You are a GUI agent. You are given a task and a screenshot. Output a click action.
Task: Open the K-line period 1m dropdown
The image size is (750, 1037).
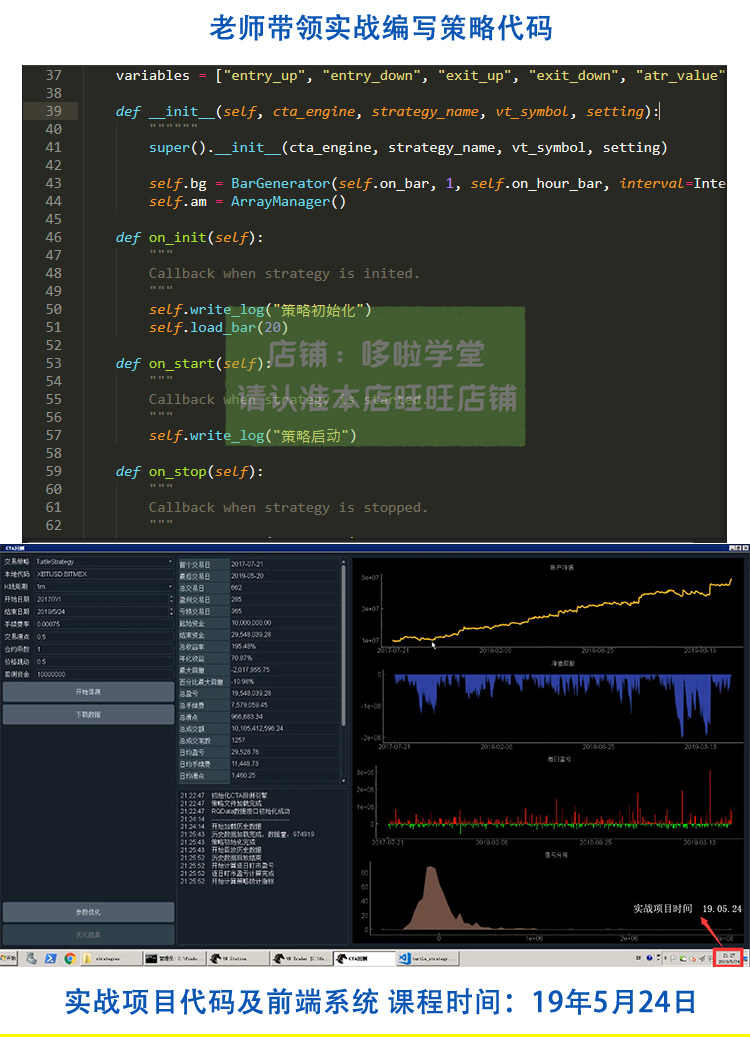[104, 587]
